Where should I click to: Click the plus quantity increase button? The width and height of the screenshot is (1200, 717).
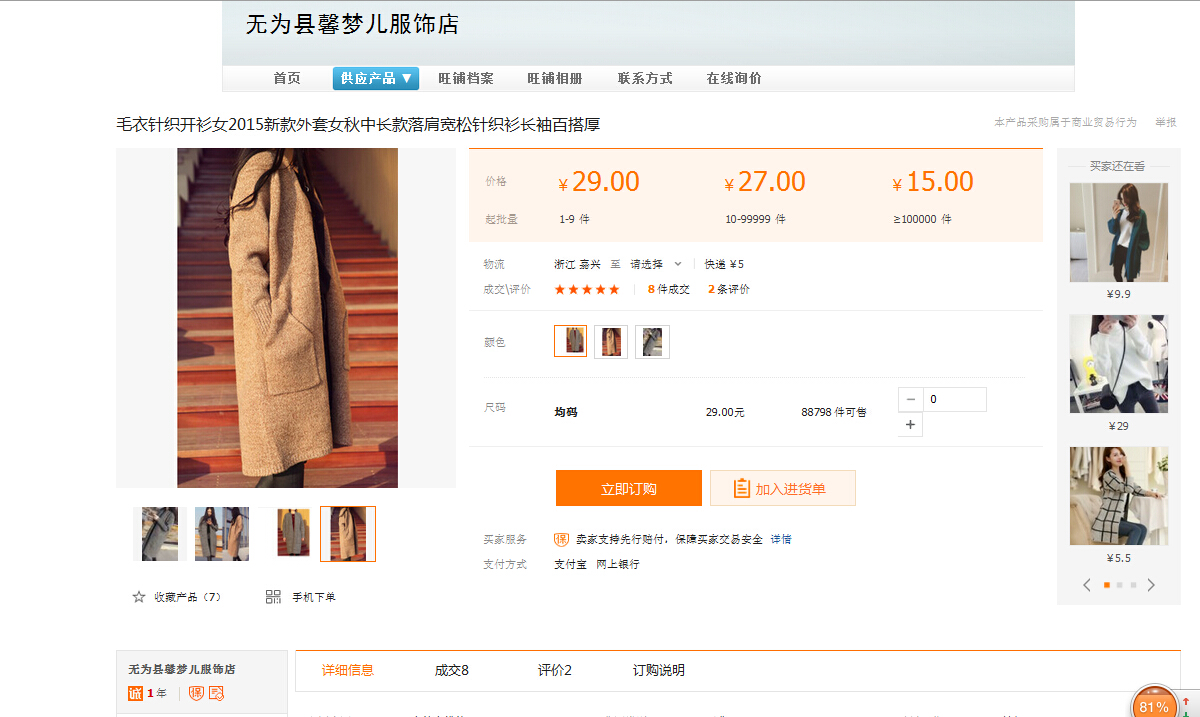pyautogui.click(x=910, y=425)
